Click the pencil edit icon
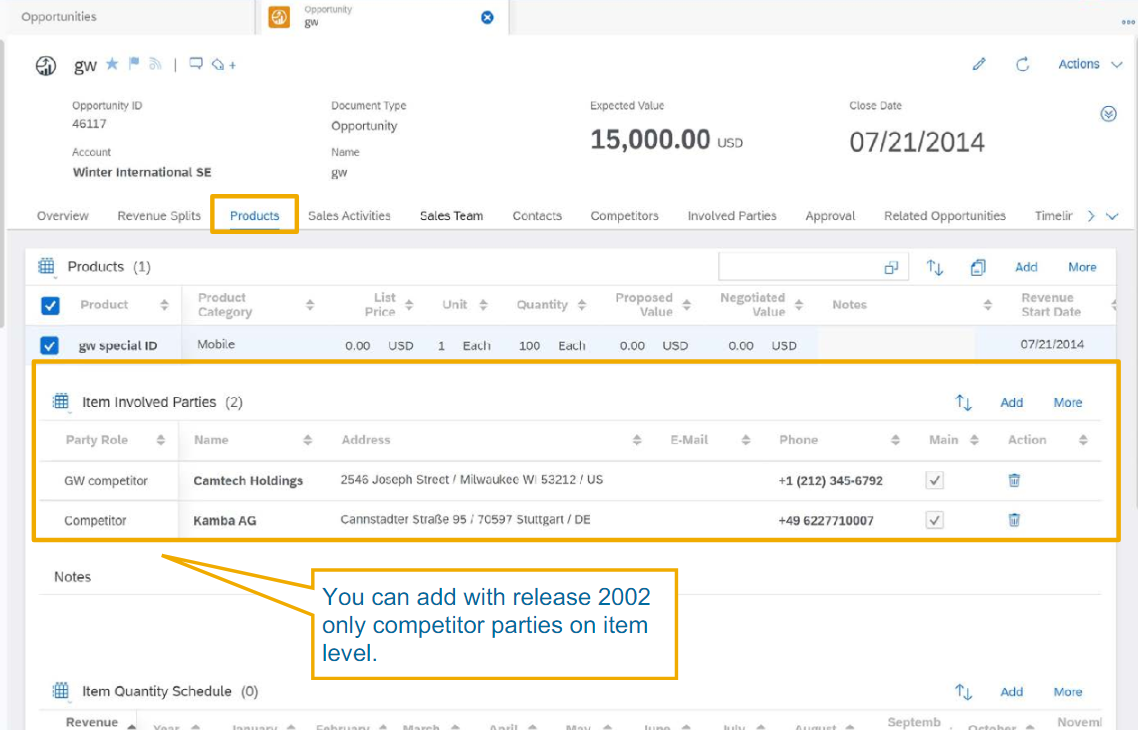This screenshot has height=730, width=1138. [979, 64]
